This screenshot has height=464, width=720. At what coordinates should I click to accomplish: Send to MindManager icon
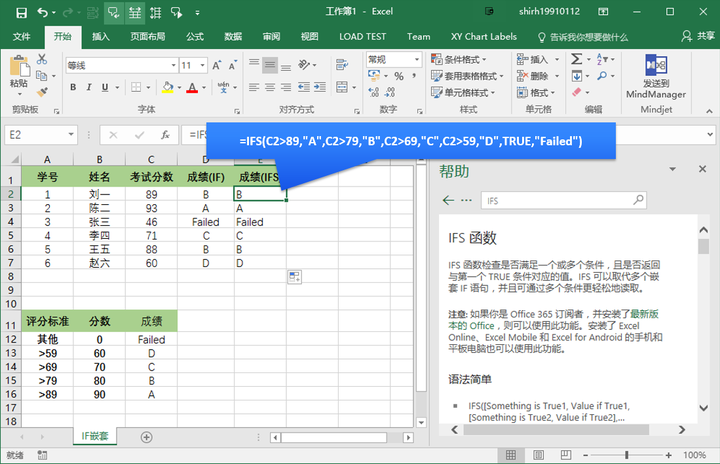(x=656, y=66)
